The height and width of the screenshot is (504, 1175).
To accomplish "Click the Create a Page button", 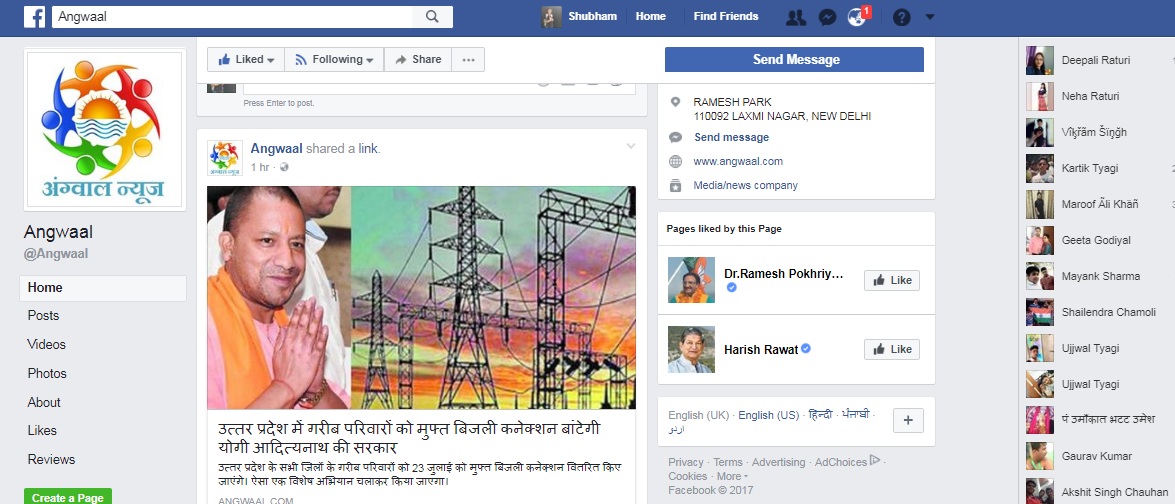I will [68, 497].
